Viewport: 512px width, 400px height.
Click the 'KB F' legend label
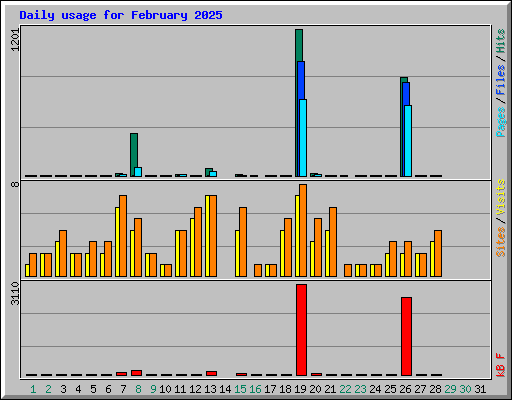[500, 365]
